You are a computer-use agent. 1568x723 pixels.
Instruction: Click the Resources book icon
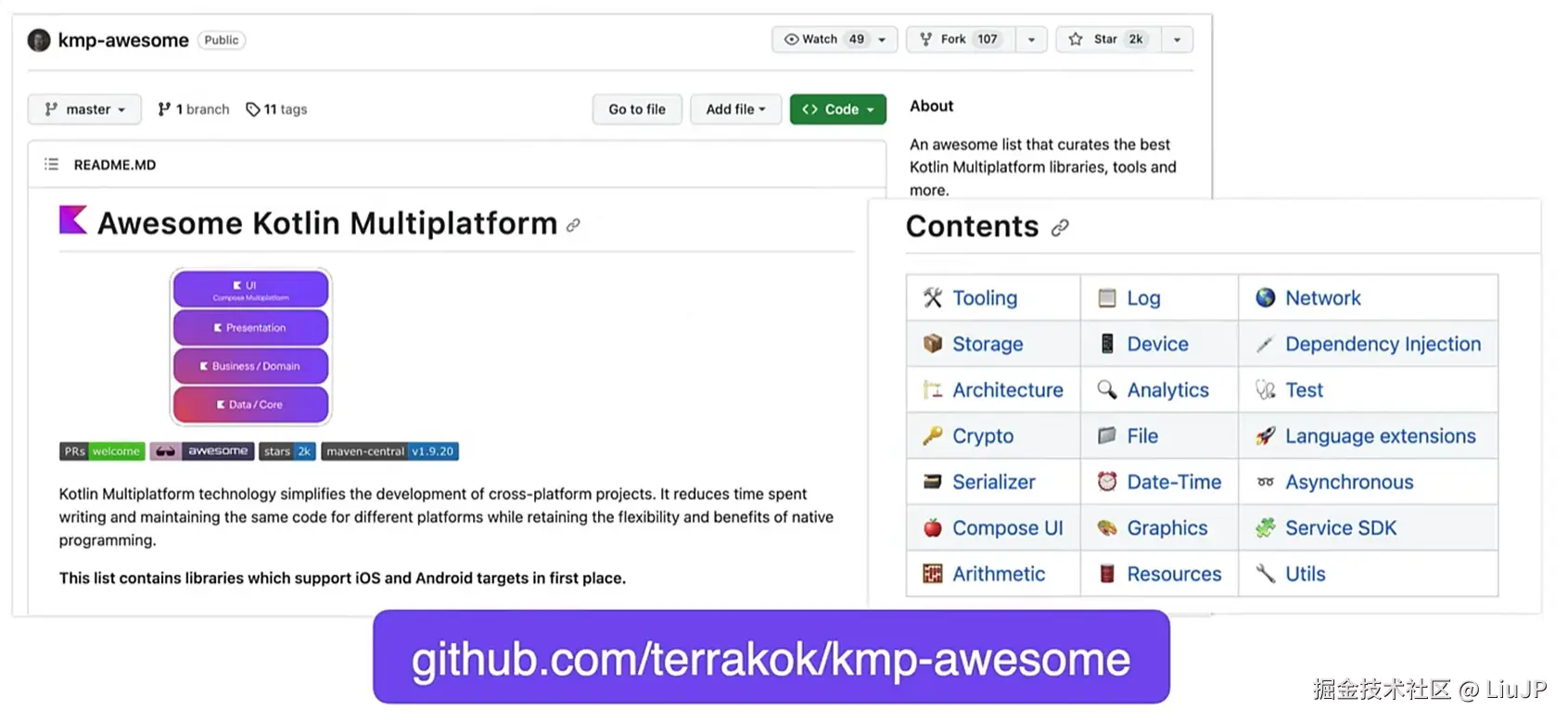click(x=1107, y=574)
